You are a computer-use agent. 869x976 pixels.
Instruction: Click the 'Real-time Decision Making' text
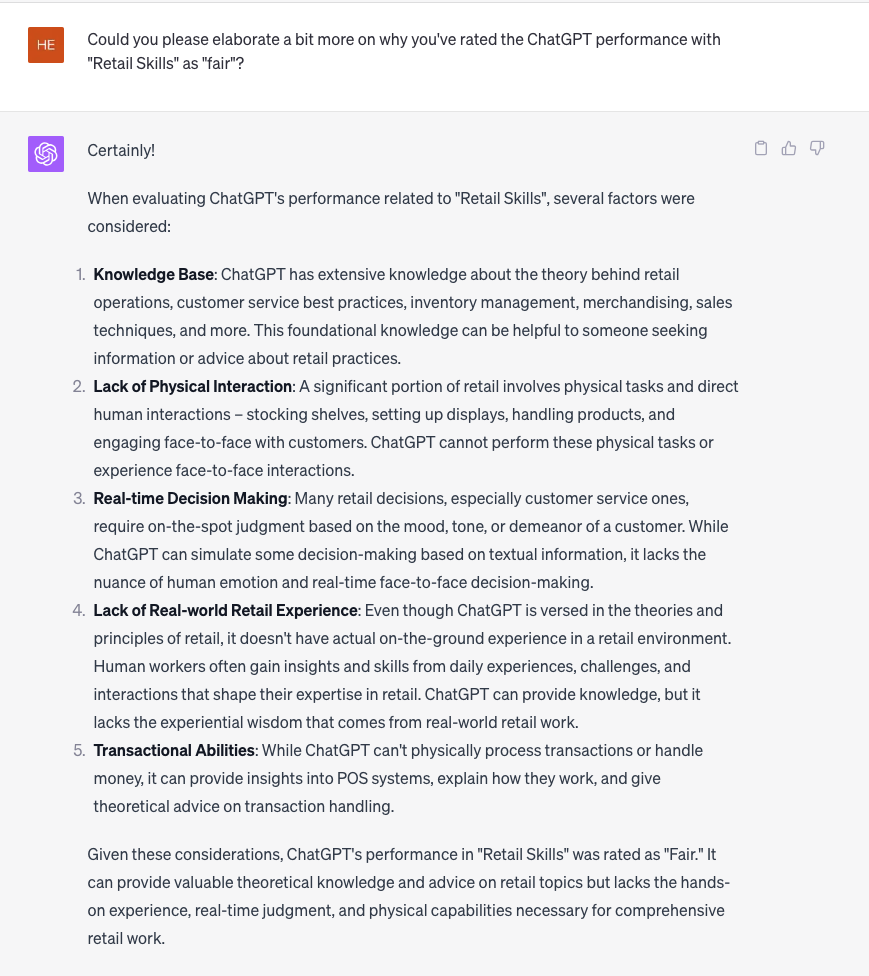(x=189, y=497)
